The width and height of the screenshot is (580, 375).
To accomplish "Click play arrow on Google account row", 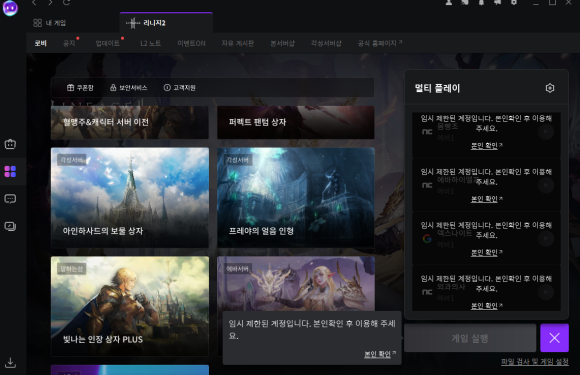I will click(x=546, y=239).
